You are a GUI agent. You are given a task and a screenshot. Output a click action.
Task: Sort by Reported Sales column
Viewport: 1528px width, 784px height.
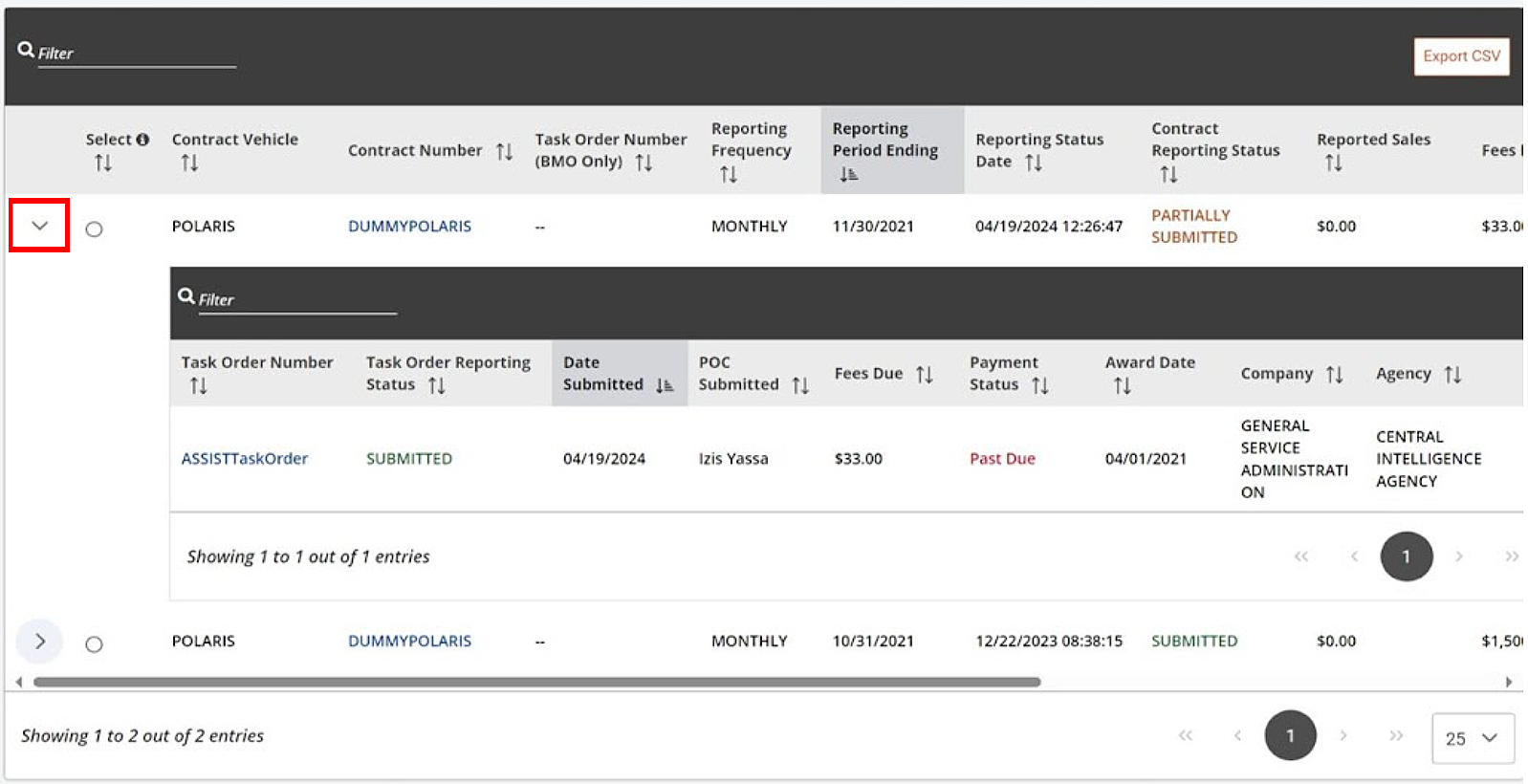[1333, 163]
